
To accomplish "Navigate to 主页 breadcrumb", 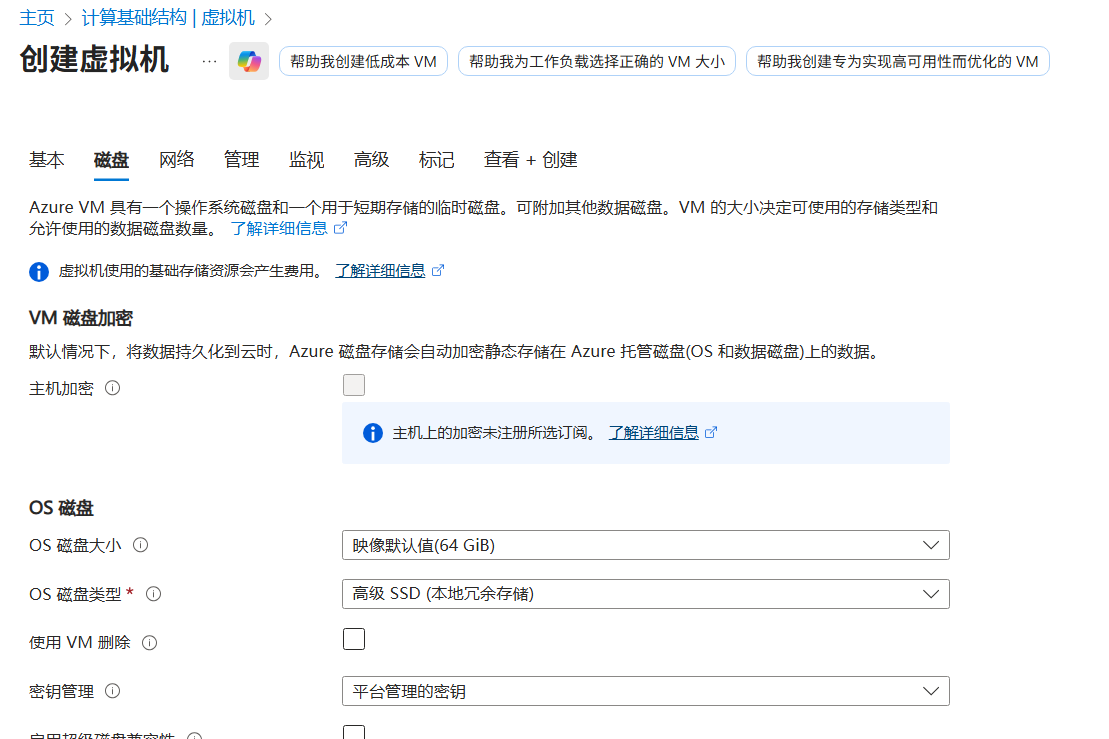I will click(37, 17).
